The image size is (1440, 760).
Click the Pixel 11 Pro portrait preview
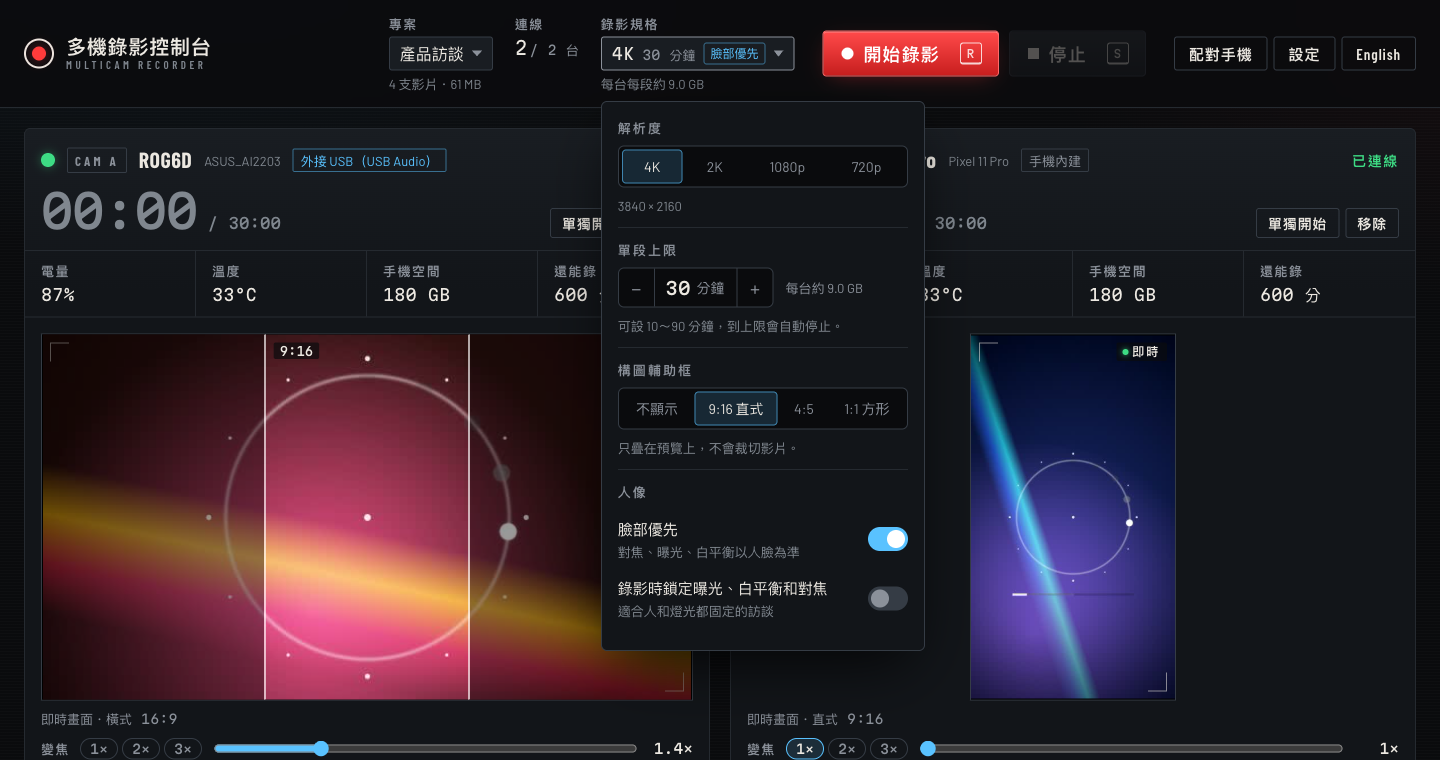(x=1073, y=516)
